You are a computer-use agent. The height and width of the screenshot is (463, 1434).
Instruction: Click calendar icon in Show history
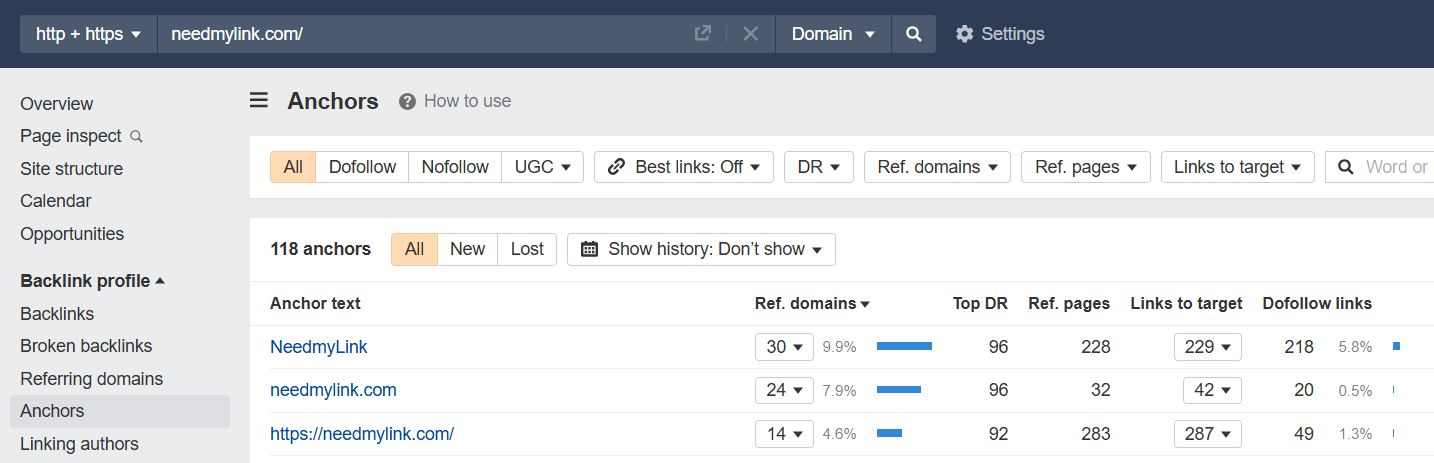(590, 249)
